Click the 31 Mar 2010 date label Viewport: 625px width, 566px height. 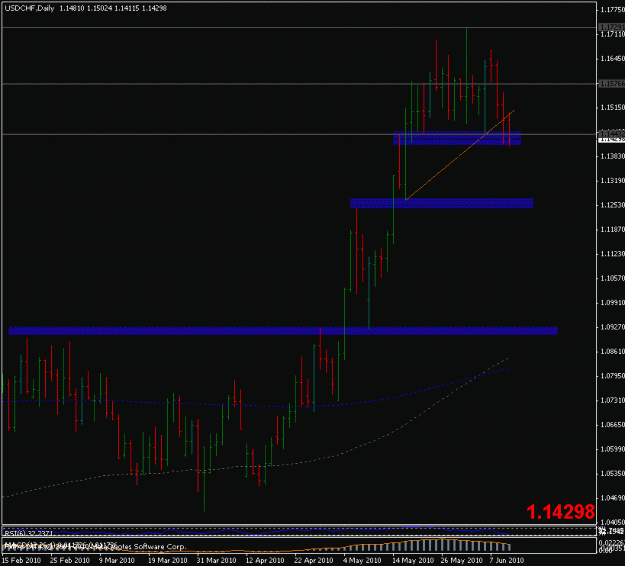click(x=216, y=560)
